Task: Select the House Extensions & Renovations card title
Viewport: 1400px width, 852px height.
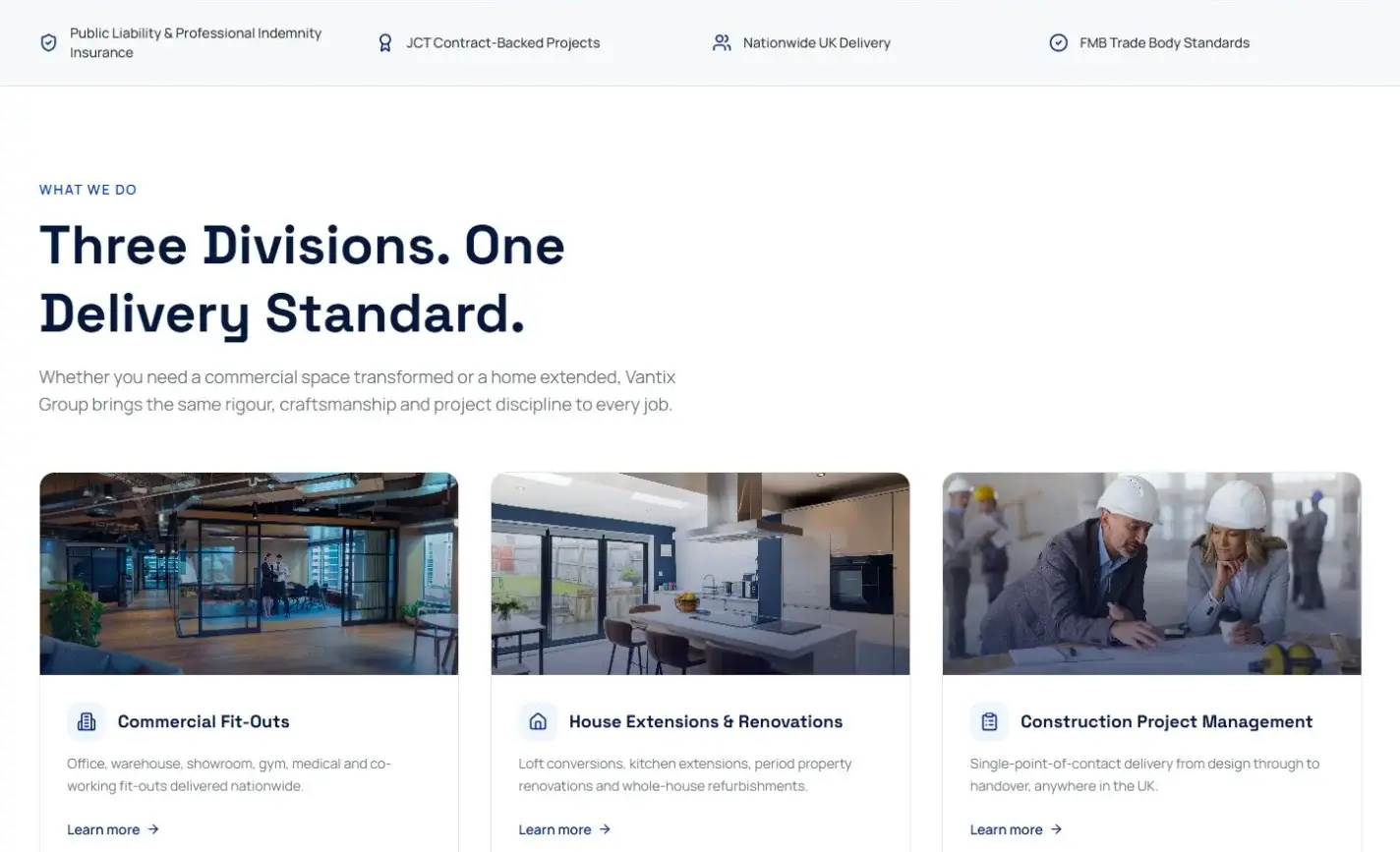Action: coord(706,721)
